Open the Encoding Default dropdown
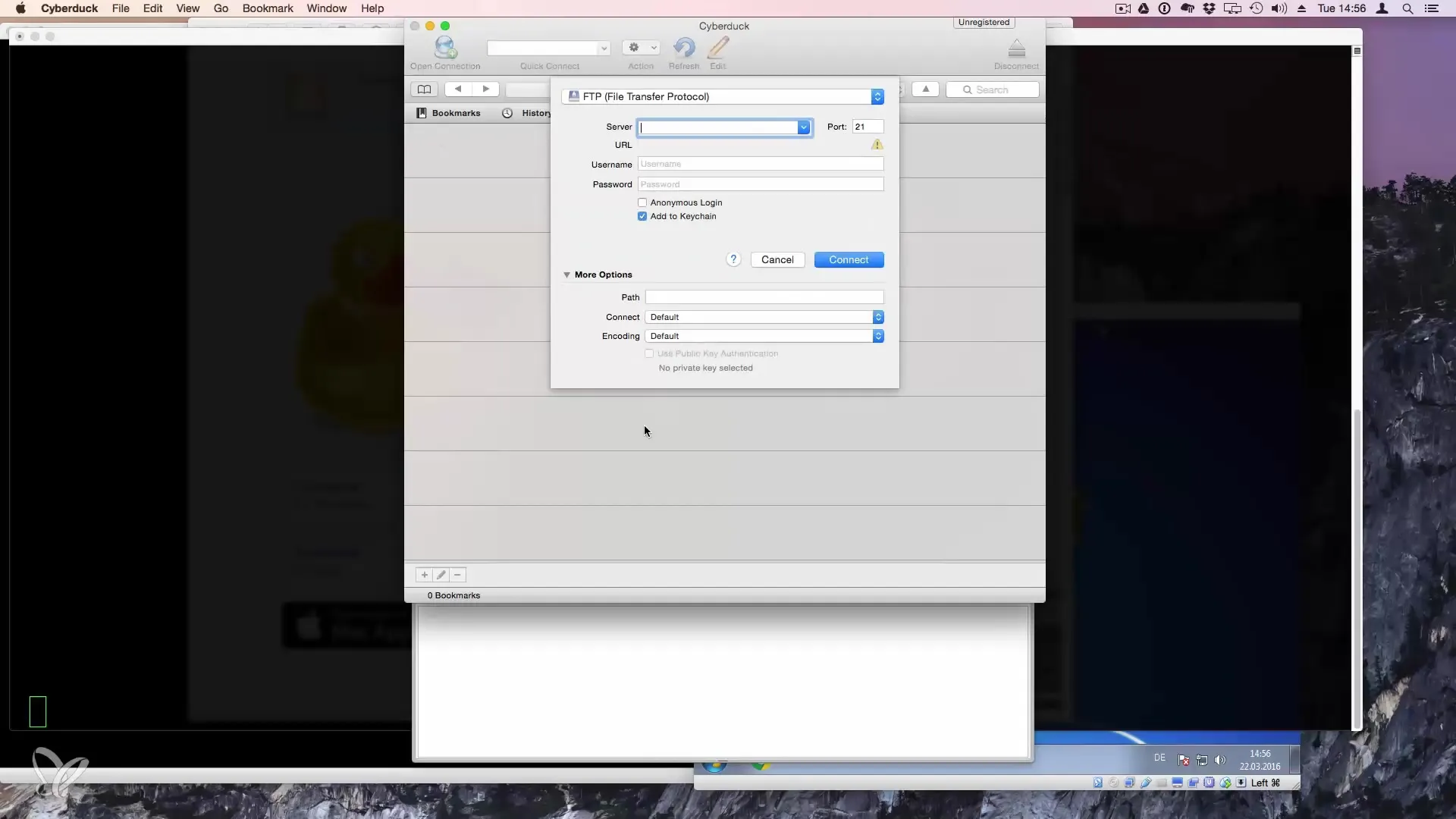The width and height of the screenshot is (1456, 819). coord(764,336)
